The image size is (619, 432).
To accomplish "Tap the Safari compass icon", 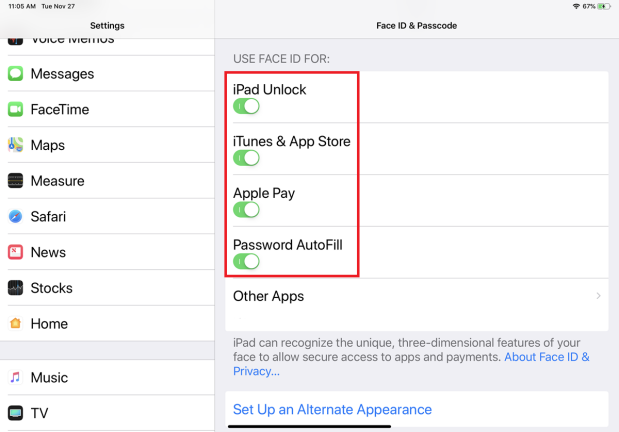I will (15, 216).
